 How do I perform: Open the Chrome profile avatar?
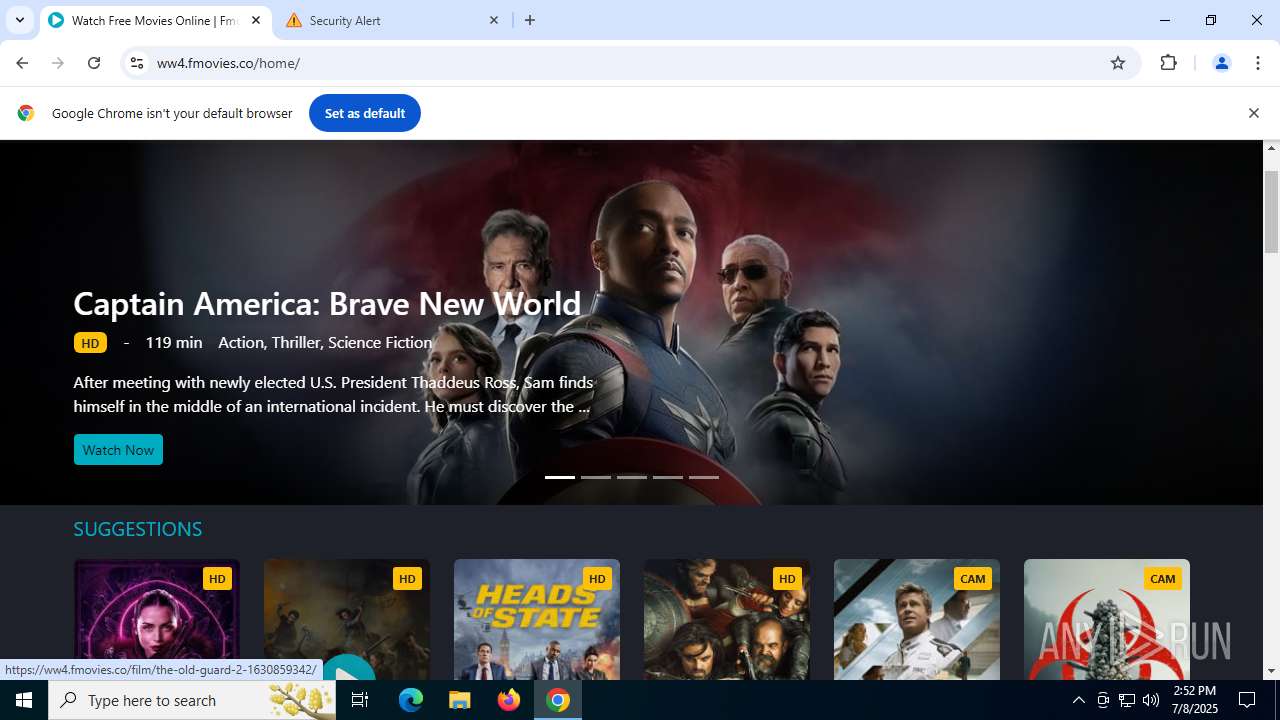[1221, 63]
